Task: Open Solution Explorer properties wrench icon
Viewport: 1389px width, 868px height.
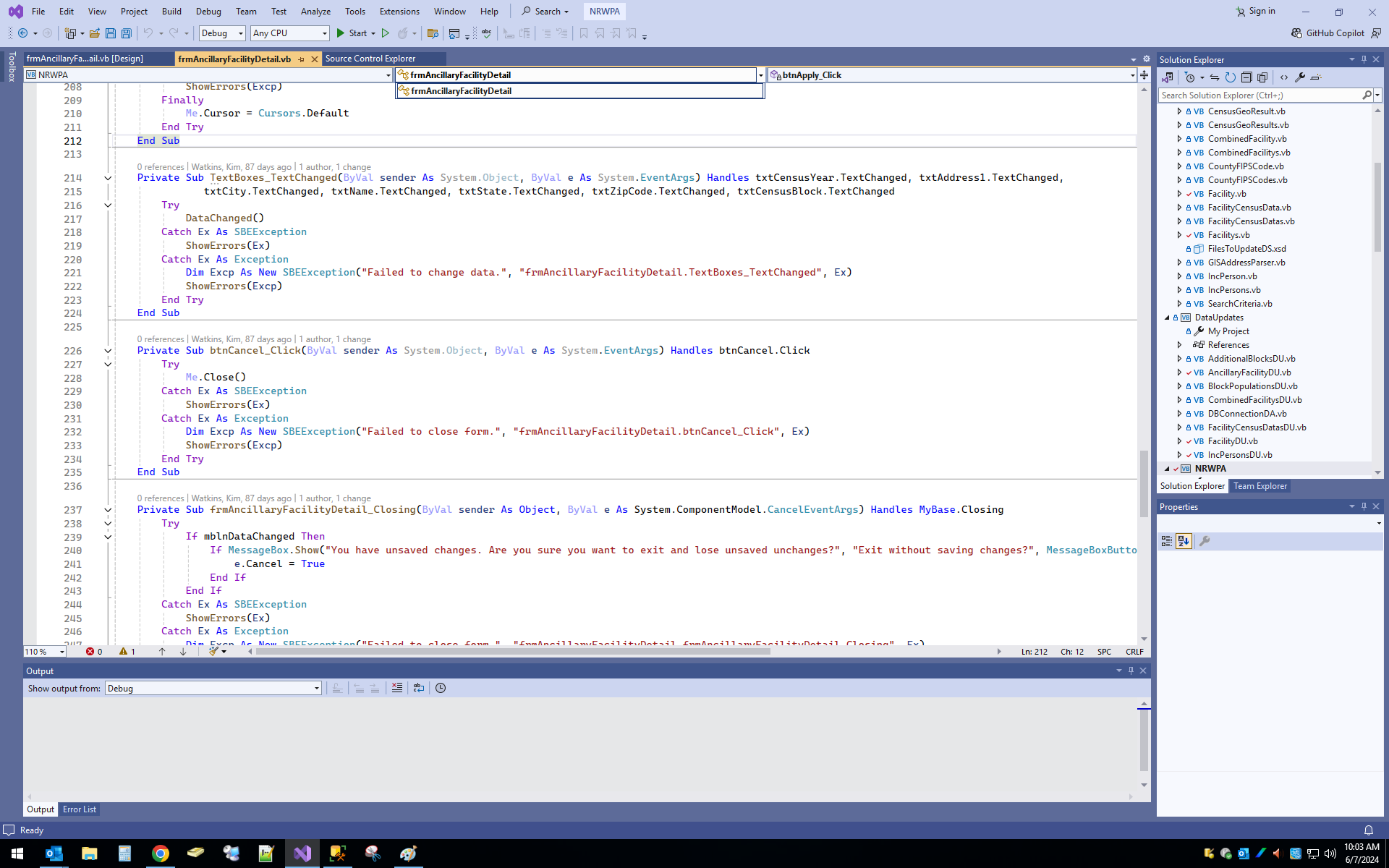Action: (x=1300, y=77)
